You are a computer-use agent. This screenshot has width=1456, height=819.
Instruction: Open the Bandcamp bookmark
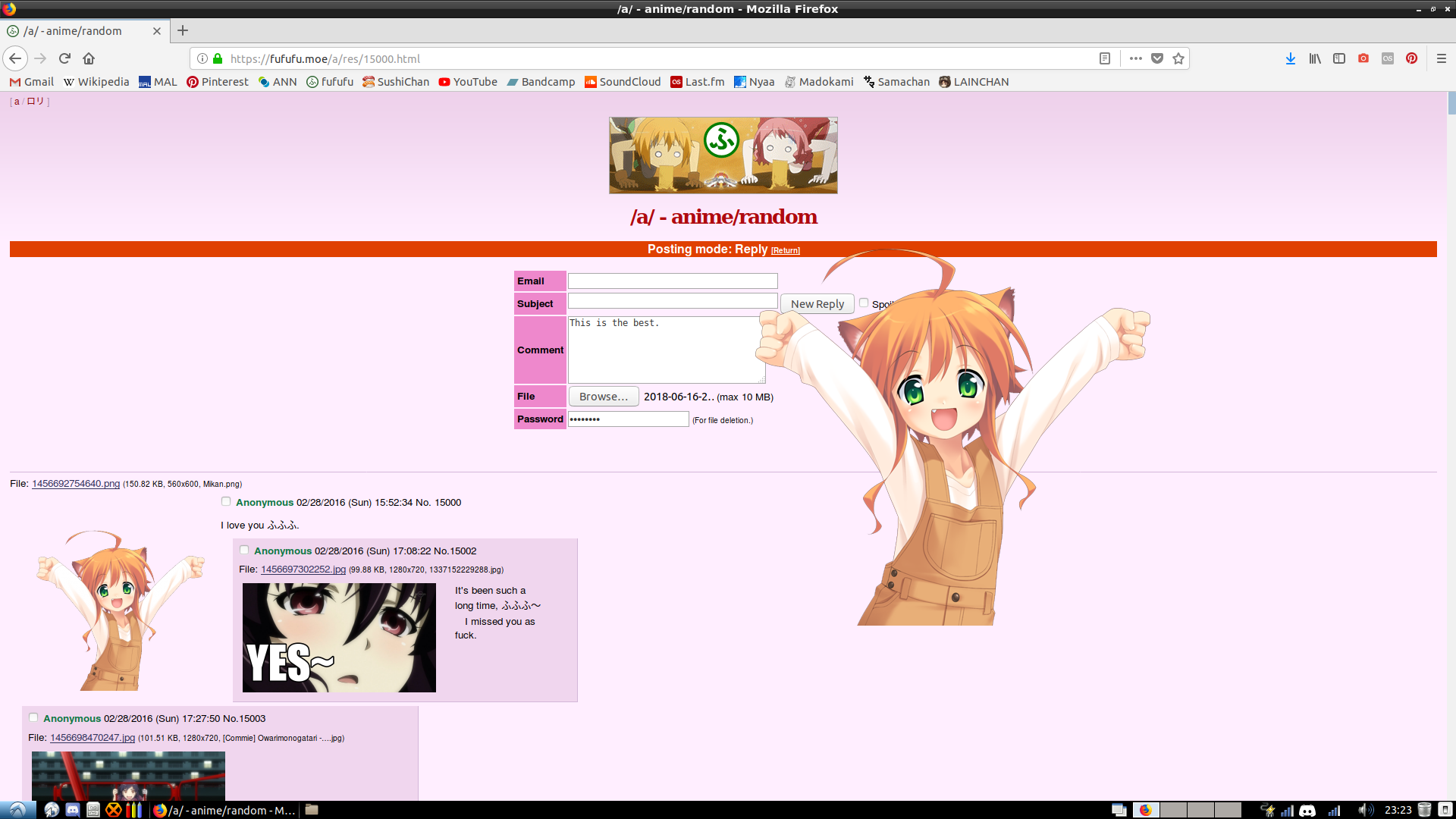[x=541, y=82]
